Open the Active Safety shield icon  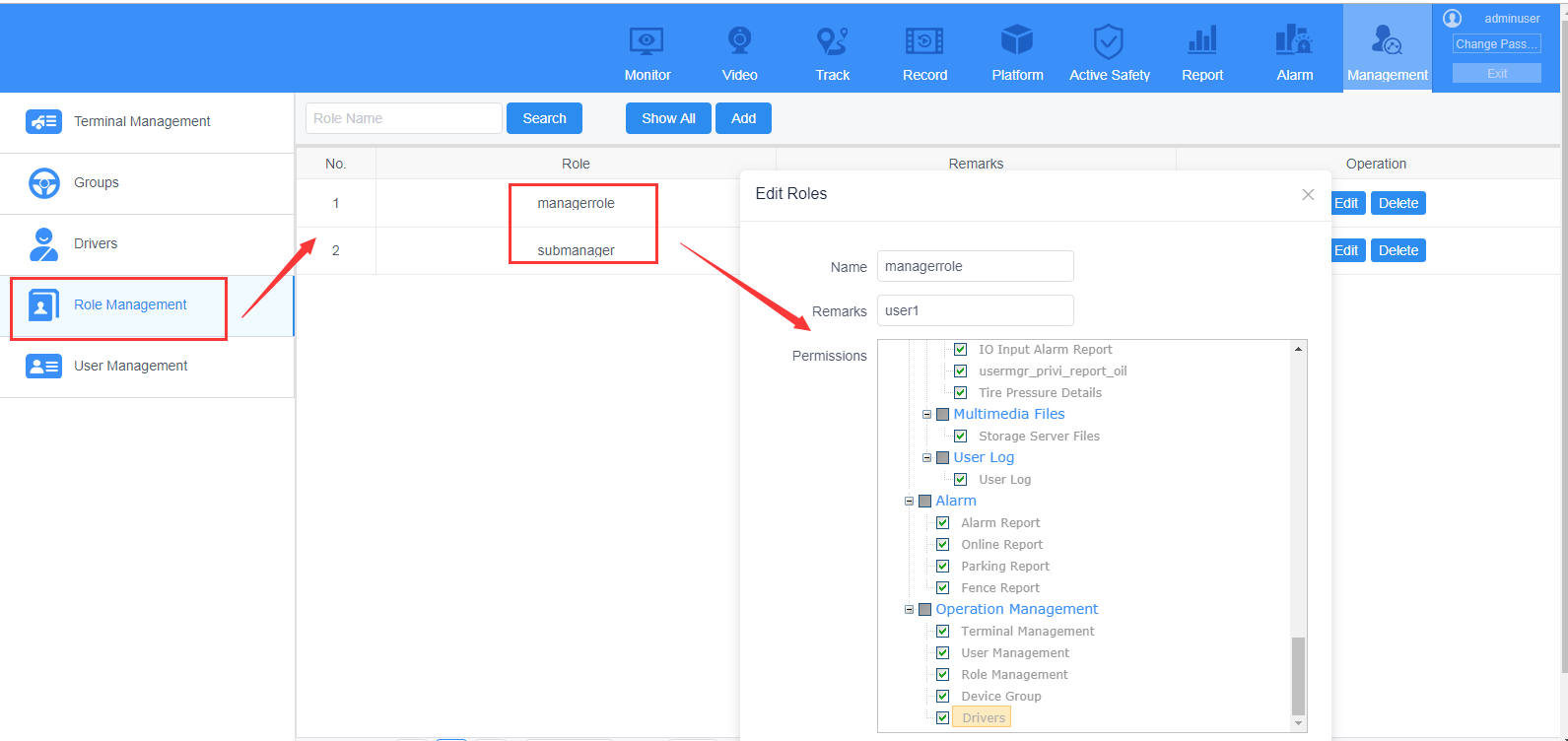[1109, 41]
